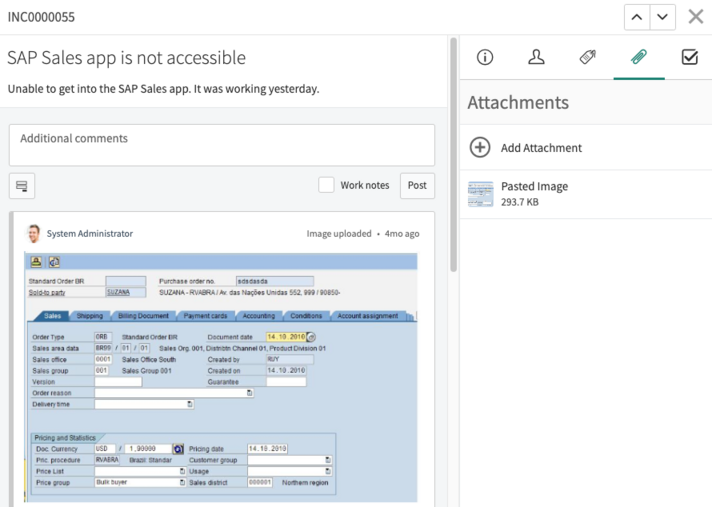
Task: Click the Customer group dropdown in screenshot
Action: [290, 460]
